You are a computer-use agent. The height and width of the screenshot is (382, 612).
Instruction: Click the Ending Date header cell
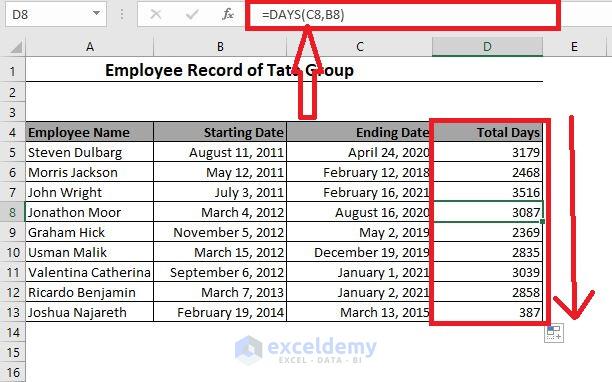(359, 132)
